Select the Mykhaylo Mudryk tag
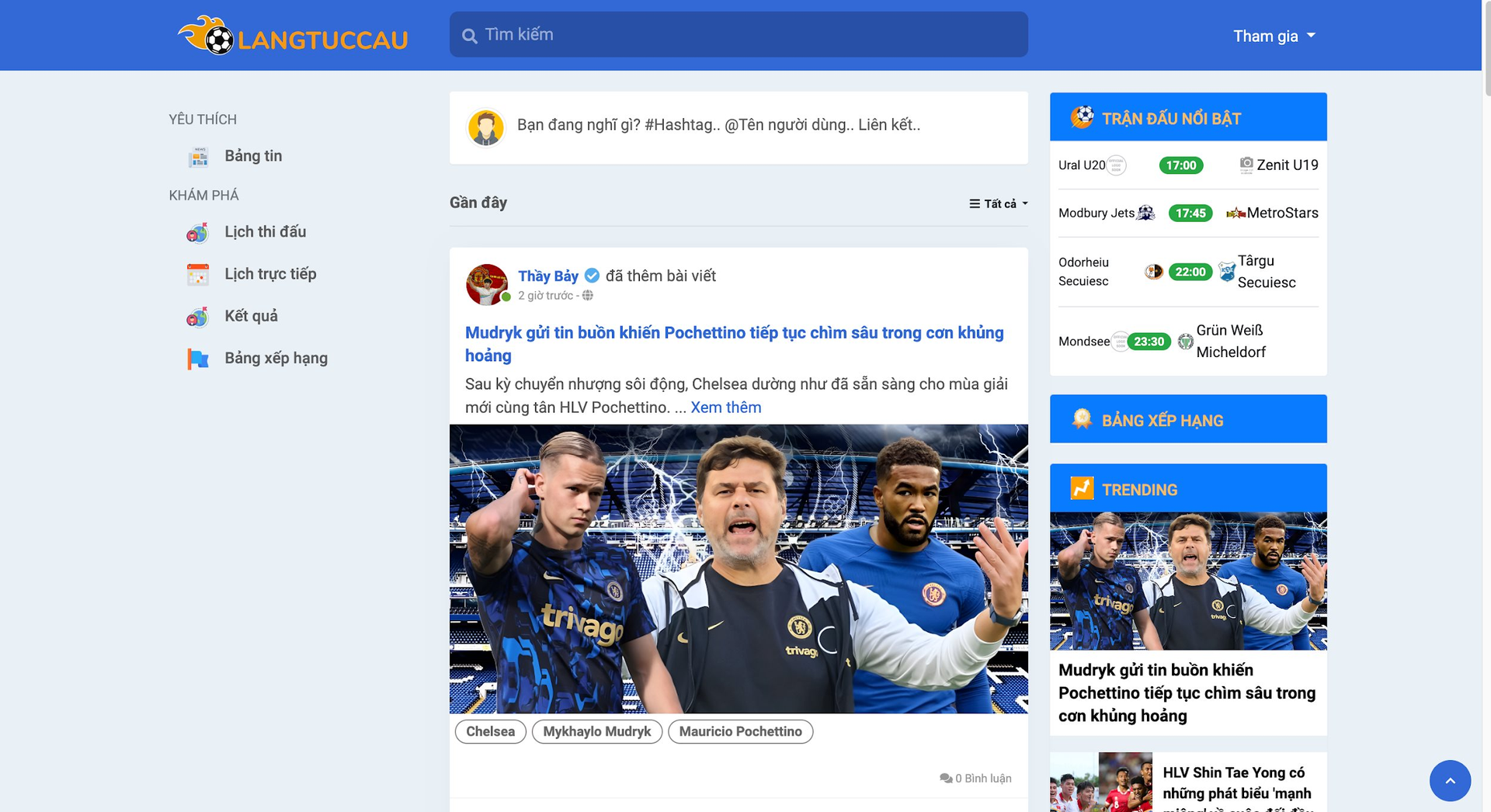1491x812 pixels. 596,731
